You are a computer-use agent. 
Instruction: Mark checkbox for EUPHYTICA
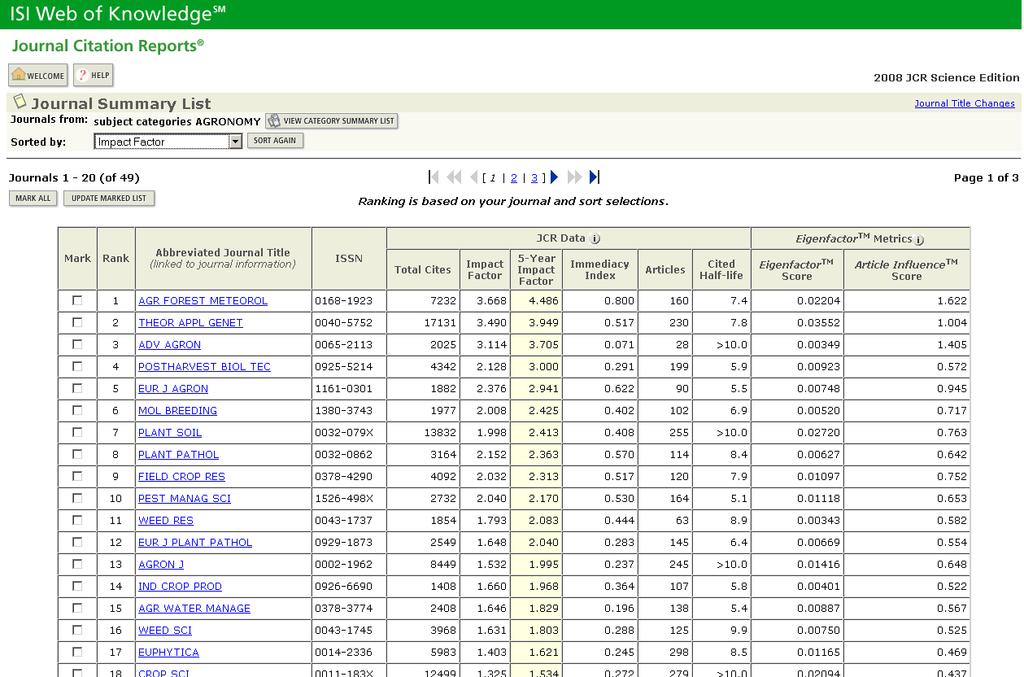pos(77,652)
